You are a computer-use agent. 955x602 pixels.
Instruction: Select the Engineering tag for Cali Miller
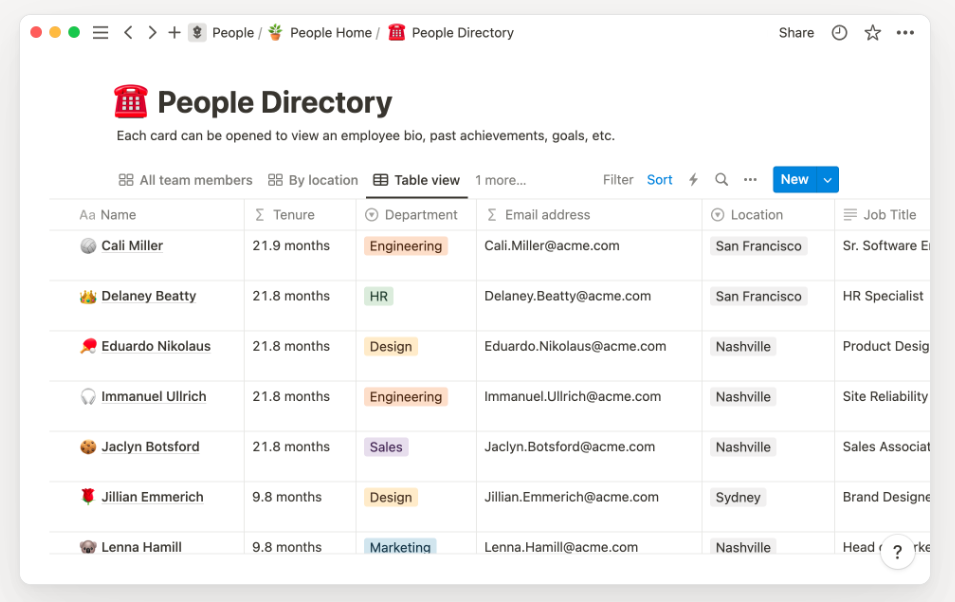coord(405,246)
